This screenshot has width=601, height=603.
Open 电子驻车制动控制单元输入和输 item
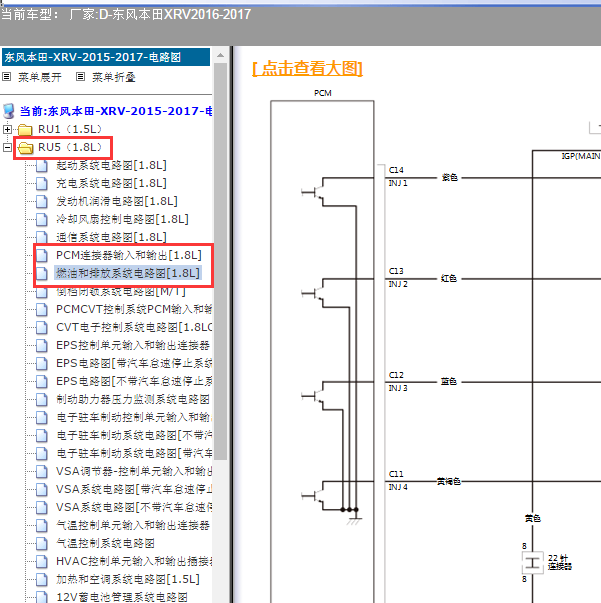tap(134, 417)
